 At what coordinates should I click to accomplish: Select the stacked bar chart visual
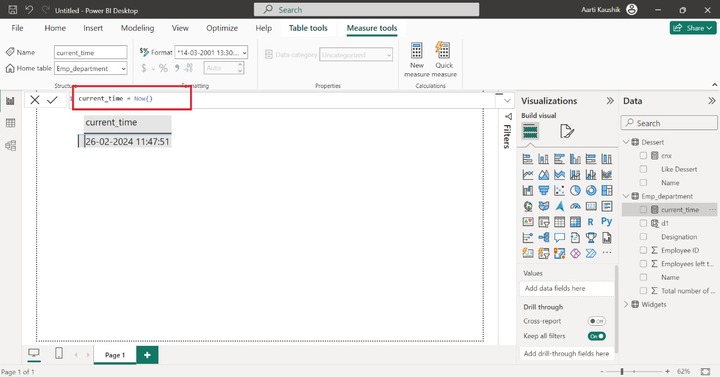click(x=528, y=159)
